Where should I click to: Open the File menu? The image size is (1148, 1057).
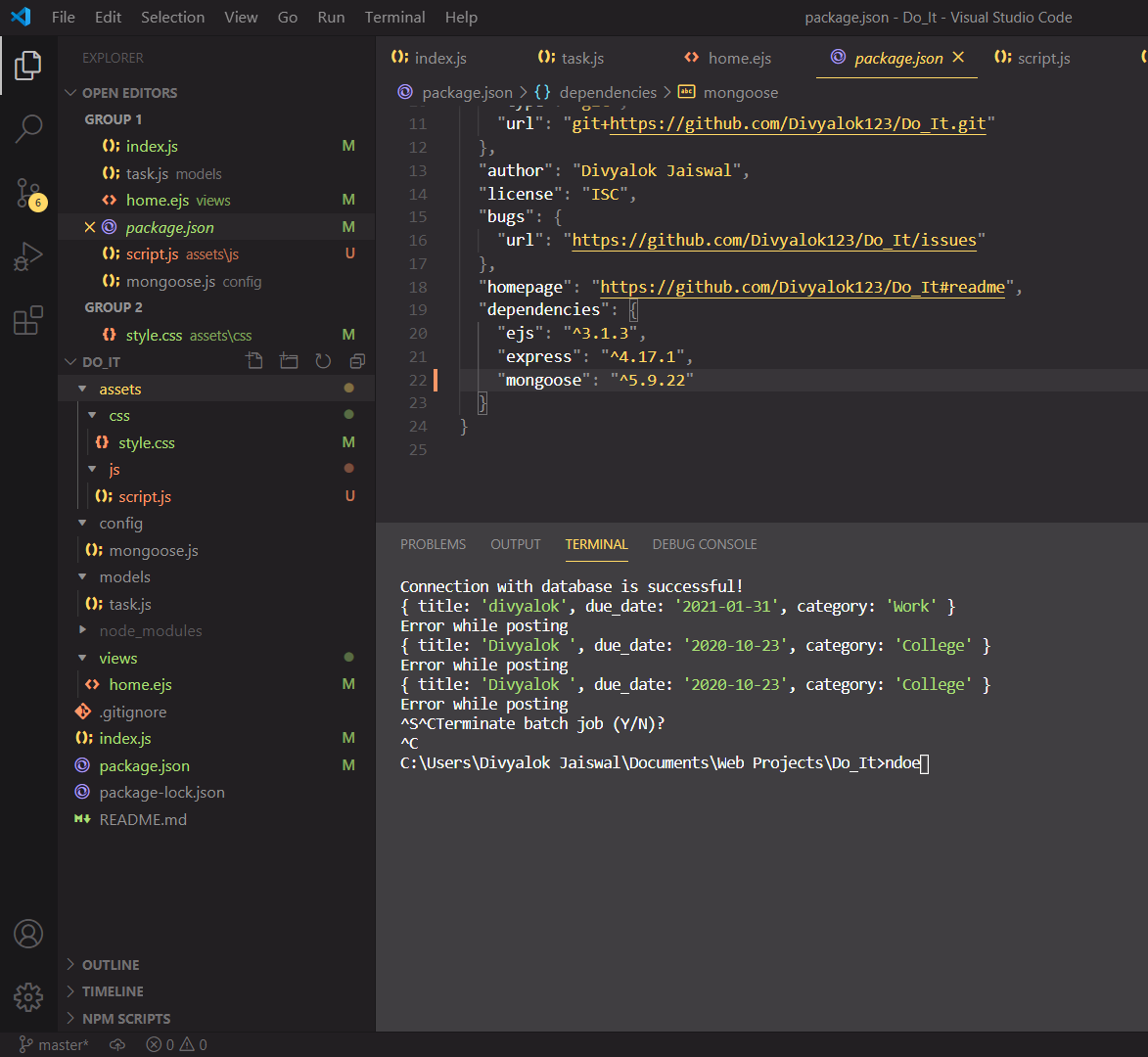pyautogui.click(x=63, y=17)
